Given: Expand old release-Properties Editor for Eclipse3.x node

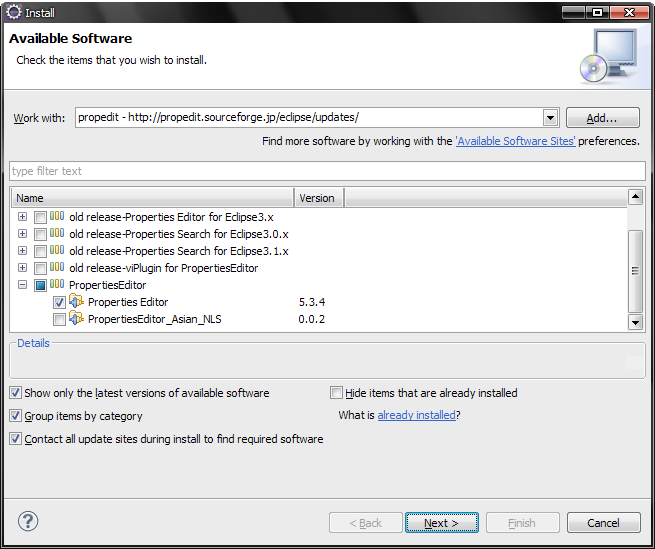Looking at the screenshot, I should pos(23,217).
